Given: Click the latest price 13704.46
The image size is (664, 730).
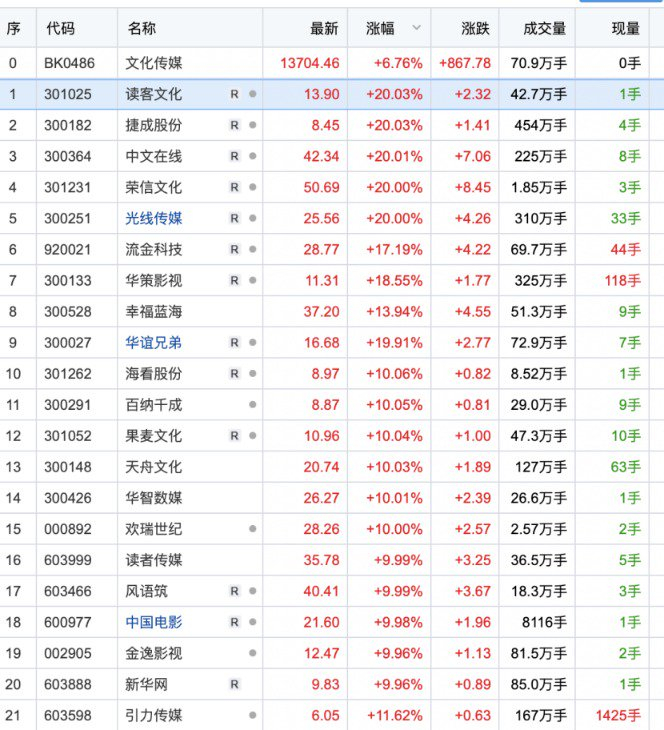Looking at the screenshot, I should (x=310, y=63).
